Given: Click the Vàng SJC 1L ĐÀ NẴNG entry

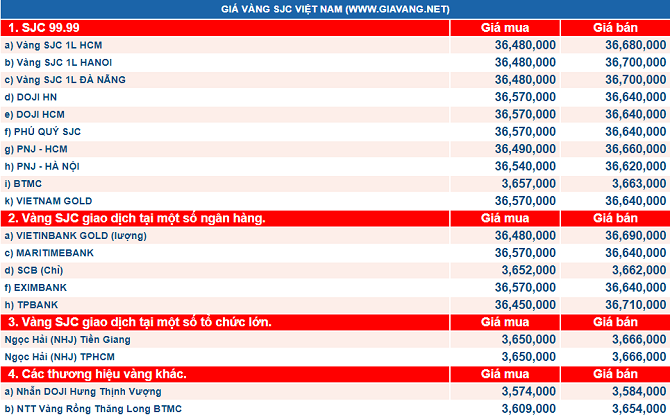Looking at the screenshot, I should tap(65, 80).
